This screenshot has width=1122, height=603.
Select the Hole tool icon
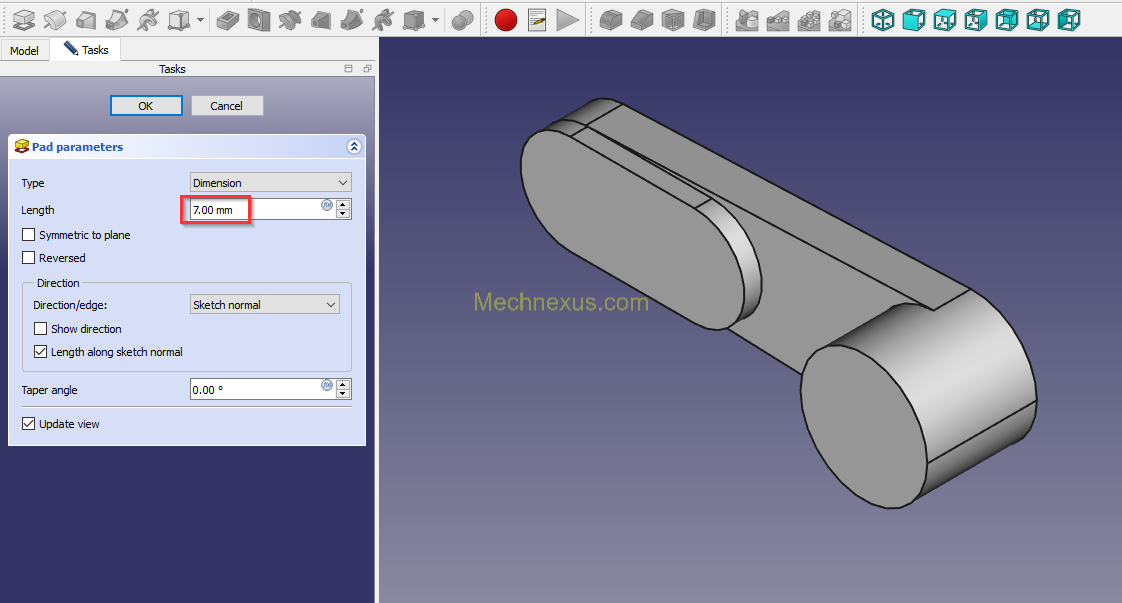pos(258,20)
